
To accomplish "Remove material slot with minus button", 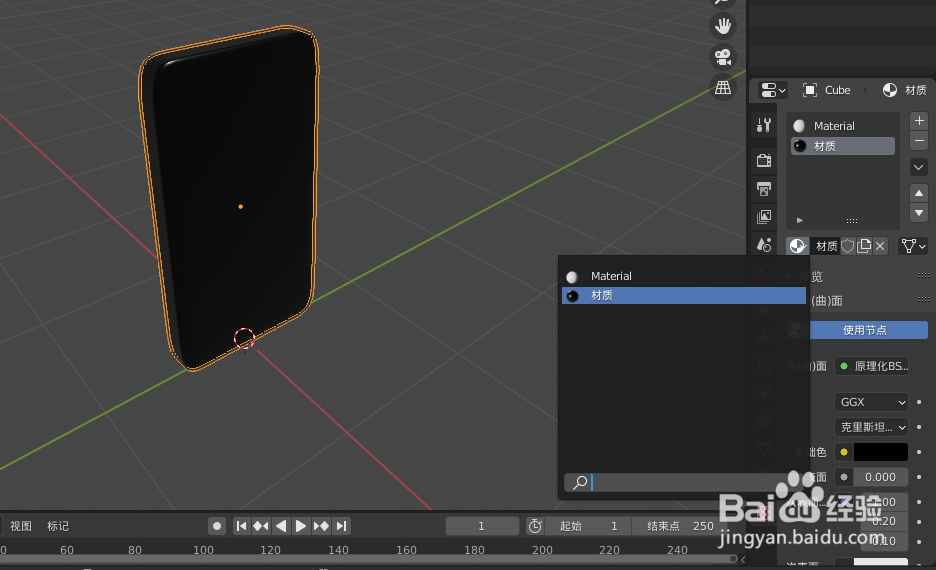I will click(919, 141).
